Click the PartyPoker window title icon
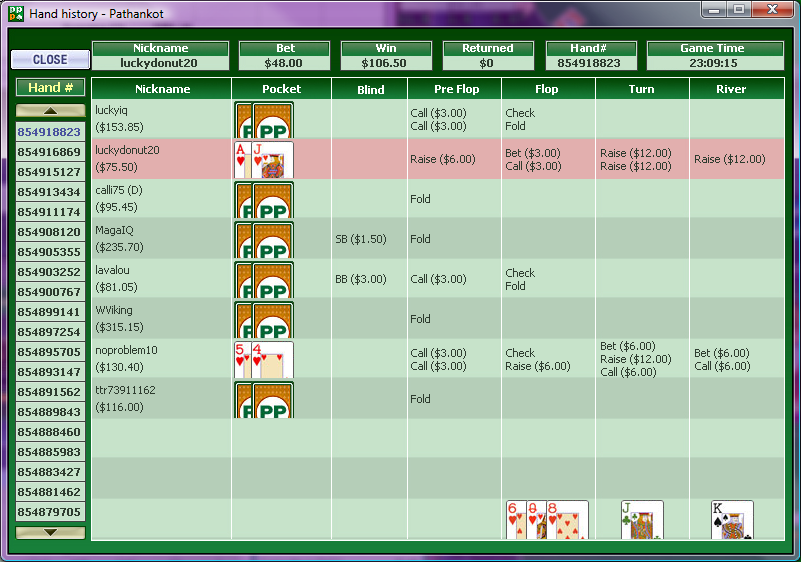The height and width of the screenshot is (562, 801). (x=16, y=13)
